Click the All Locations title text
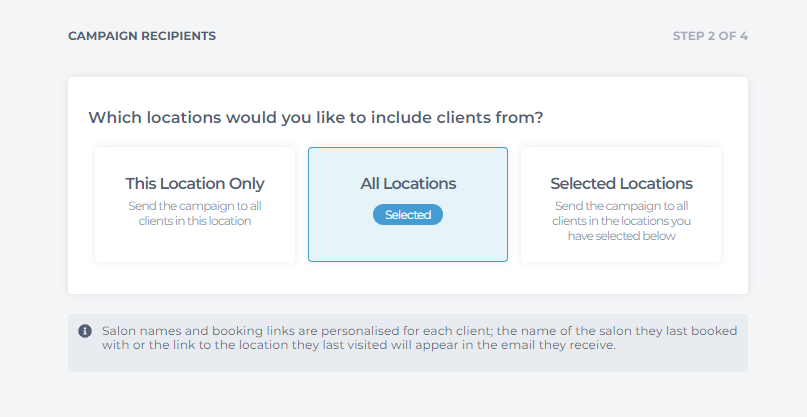This screenshot has width=807, height=417. 408,183
